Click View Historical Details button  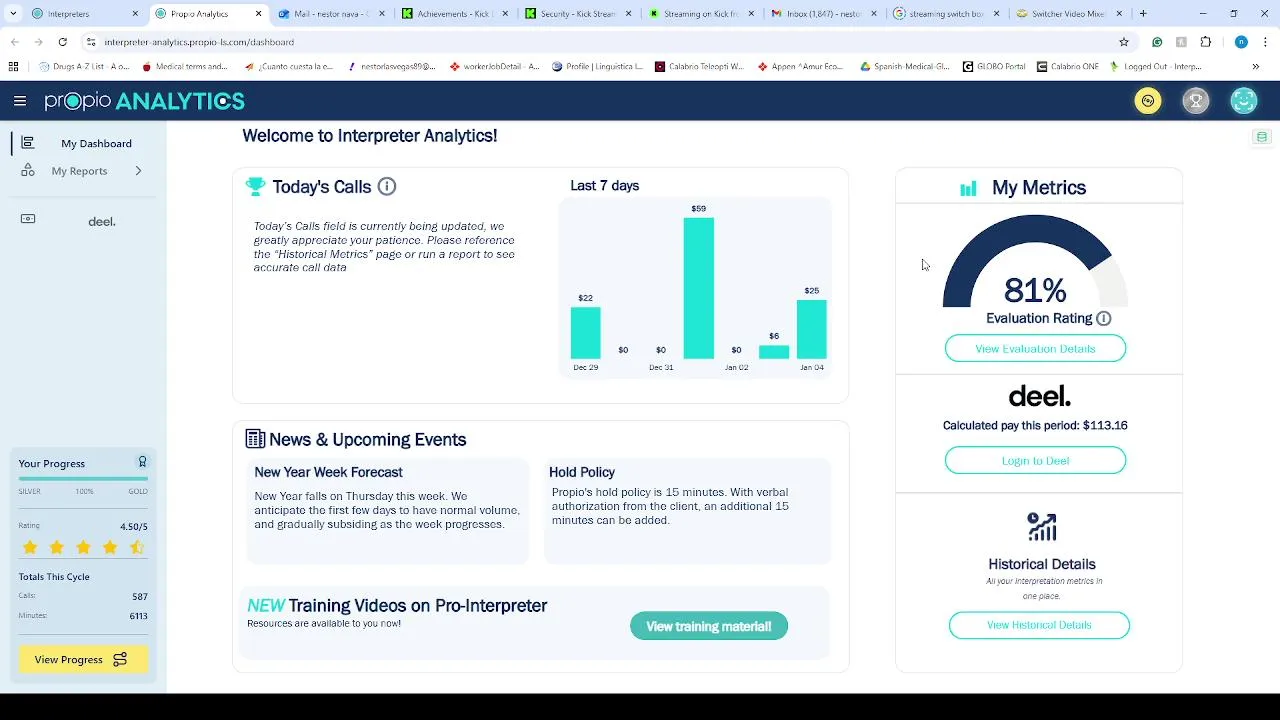click(1039, 625)
